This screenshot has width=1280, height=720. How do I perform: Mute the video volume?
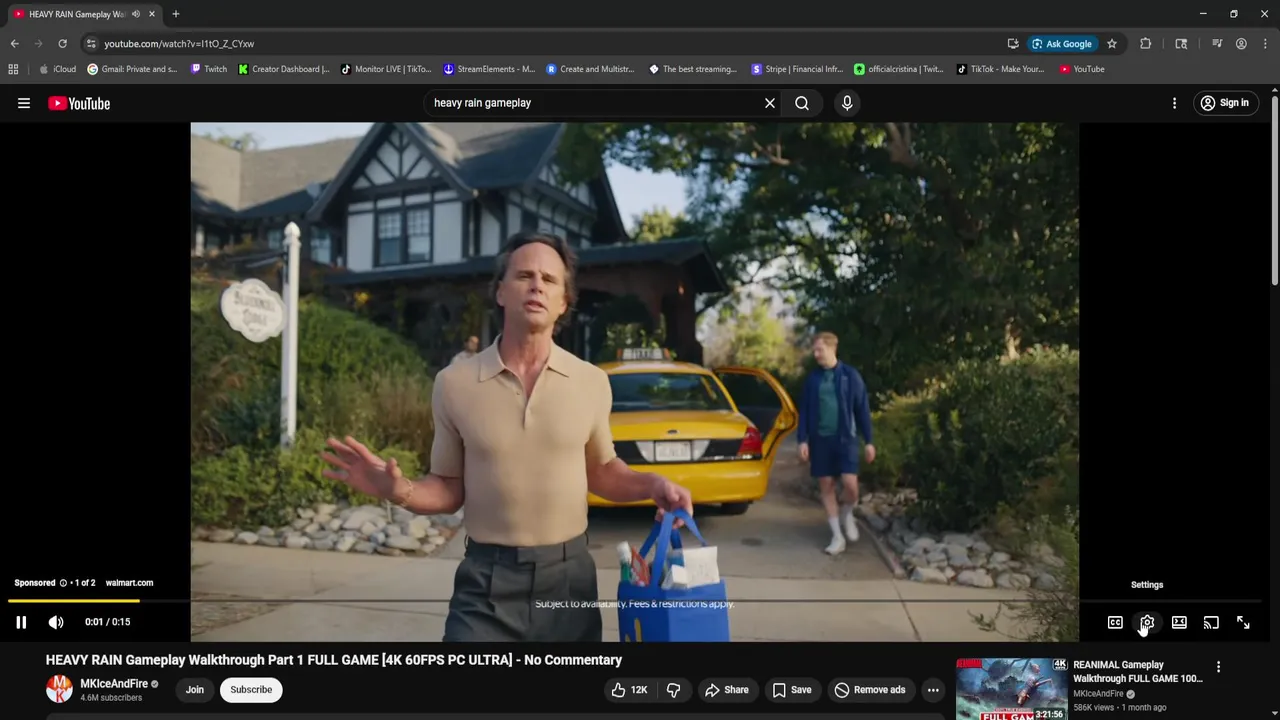[x=56, y=622]
